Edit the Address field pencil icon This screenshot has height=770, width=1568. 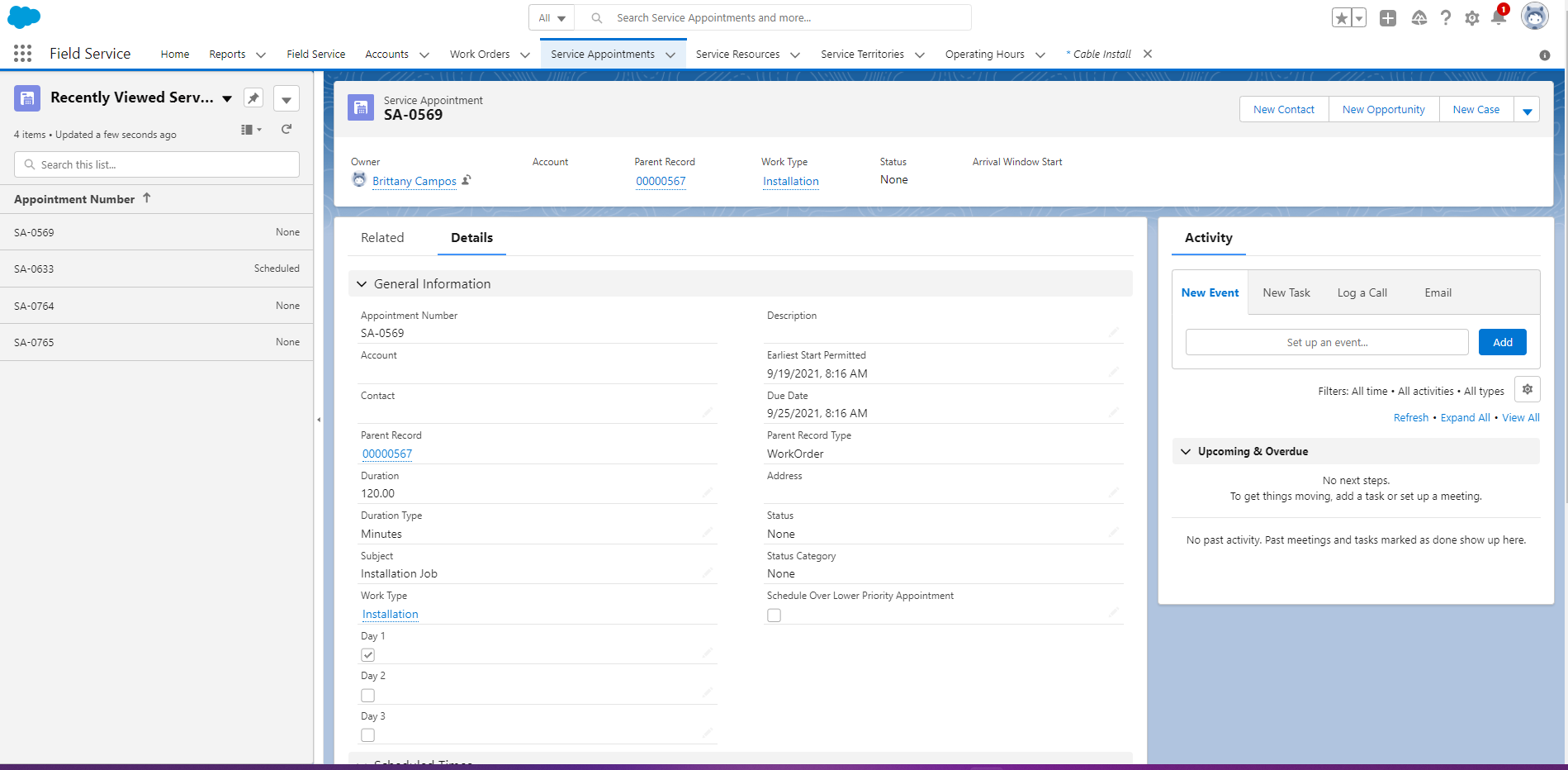point(1114,492)
